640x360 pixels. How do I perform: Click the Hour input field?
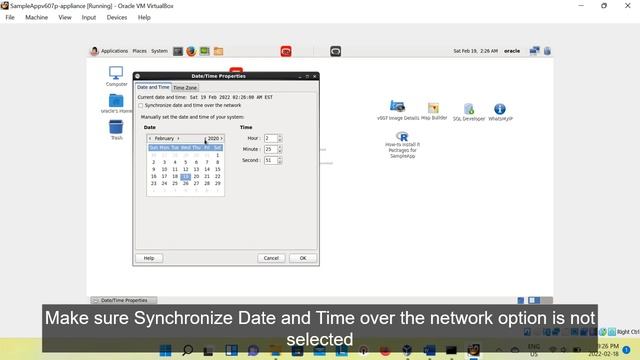(271, 138)
